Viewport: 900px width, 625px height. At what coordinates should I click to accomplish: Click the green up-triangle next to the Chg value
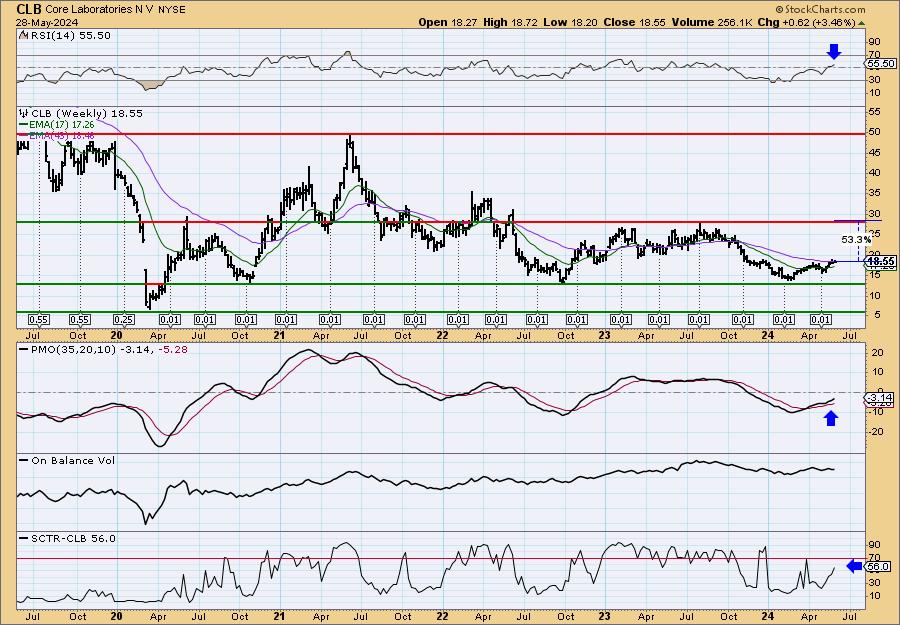[862, 23]
